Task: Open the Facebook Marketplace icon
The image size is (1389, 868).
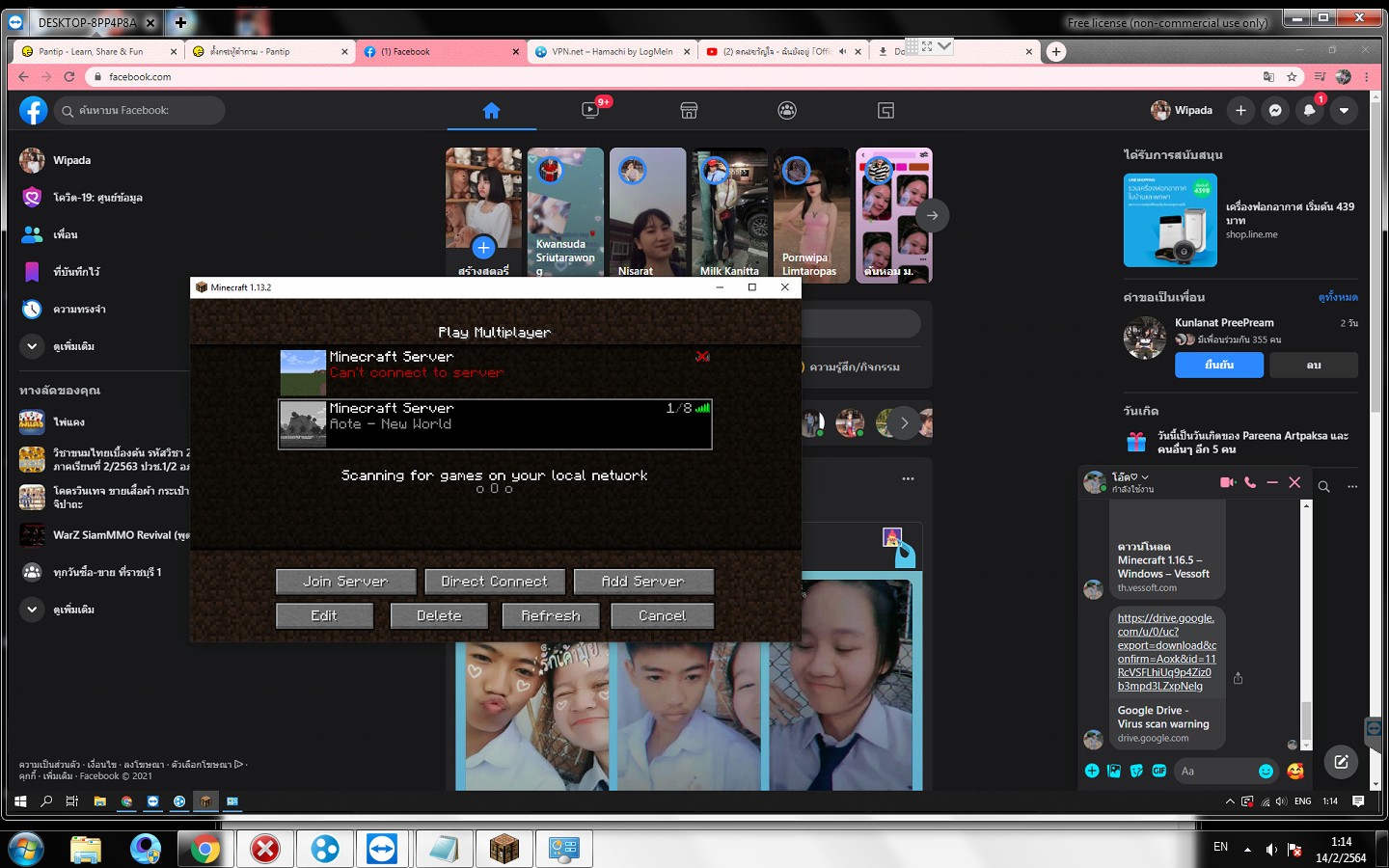Action: (689, 111)
